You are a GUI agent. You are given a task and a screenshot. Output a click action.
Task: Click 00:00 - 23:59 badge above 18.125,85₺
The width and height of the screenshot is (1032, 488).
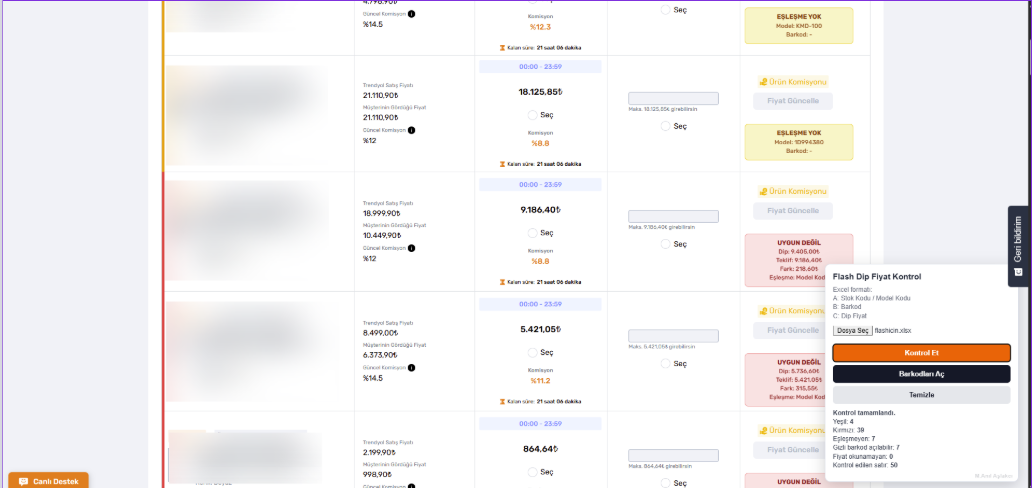(x=540, y=67)
